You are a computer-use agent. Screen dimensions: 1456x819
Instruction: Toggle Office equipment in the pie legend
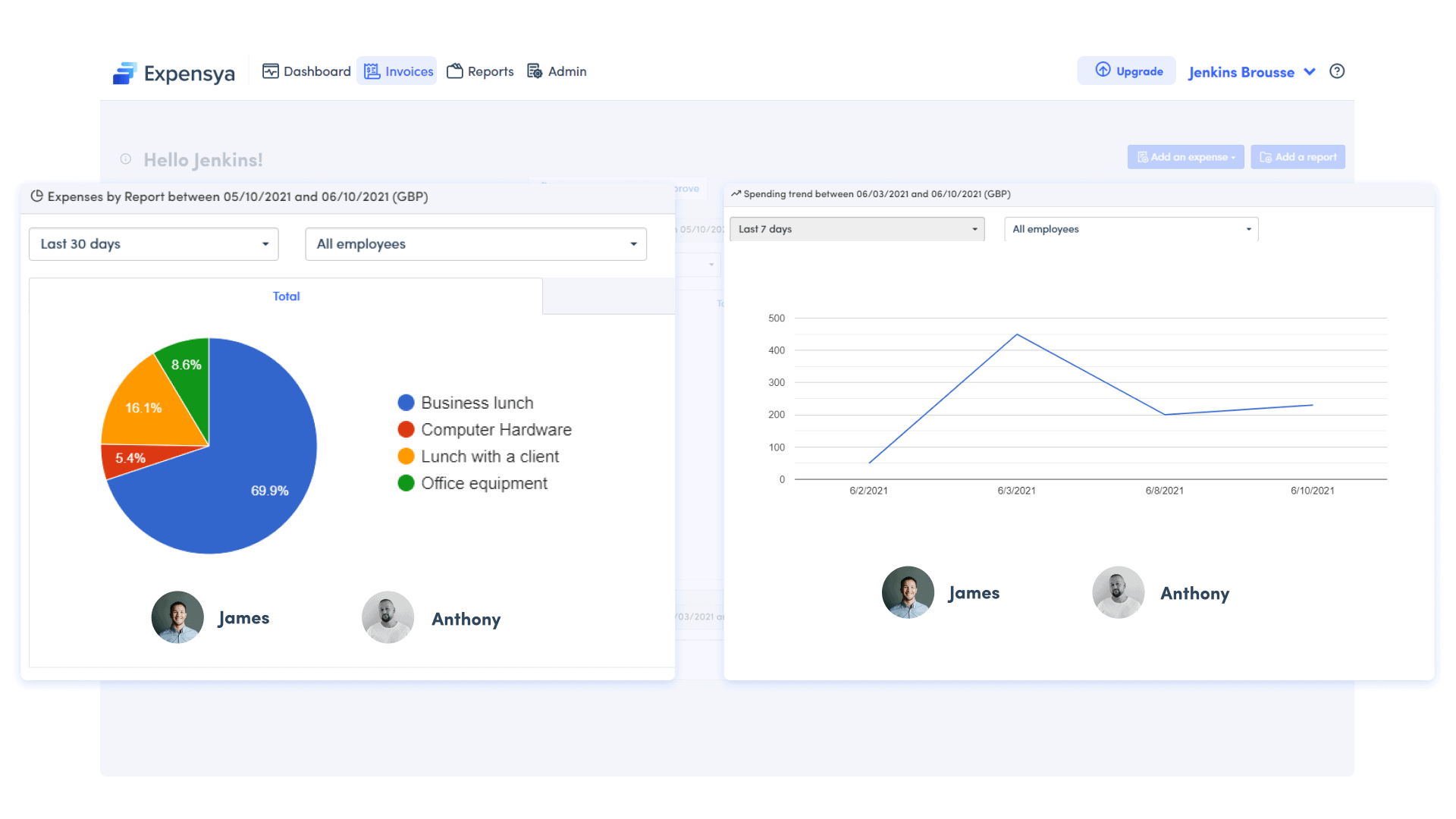[406, 483]
